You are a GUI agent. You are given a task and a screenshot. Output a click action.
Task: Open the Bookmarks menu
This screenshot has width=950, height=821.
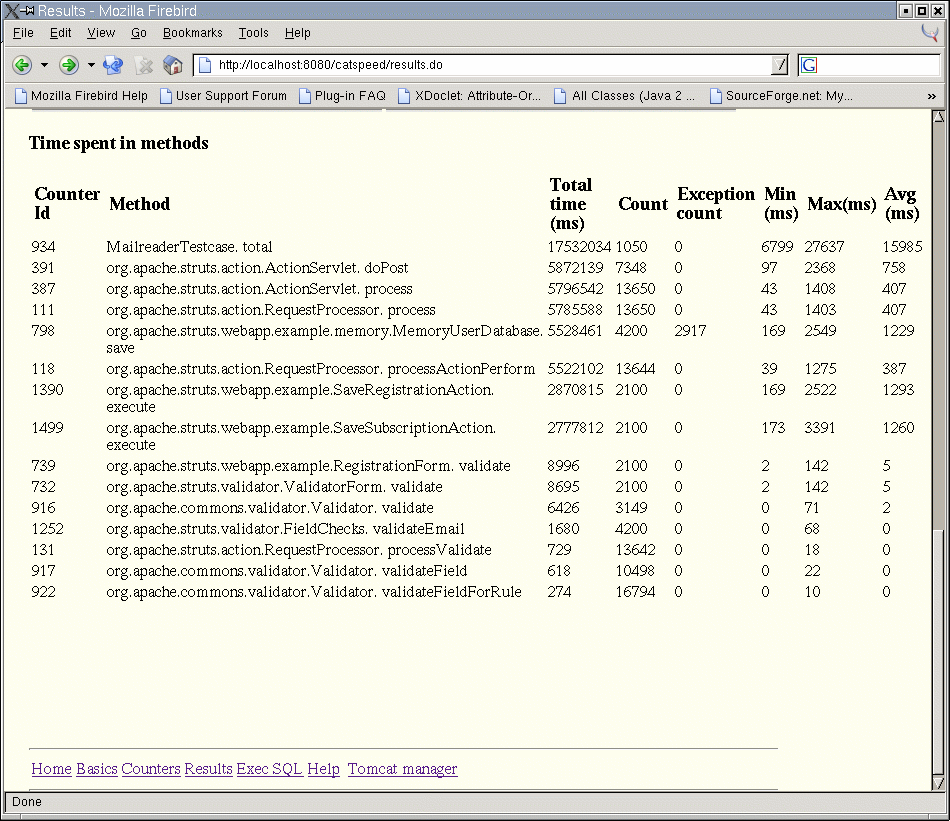tap(192, 33)
